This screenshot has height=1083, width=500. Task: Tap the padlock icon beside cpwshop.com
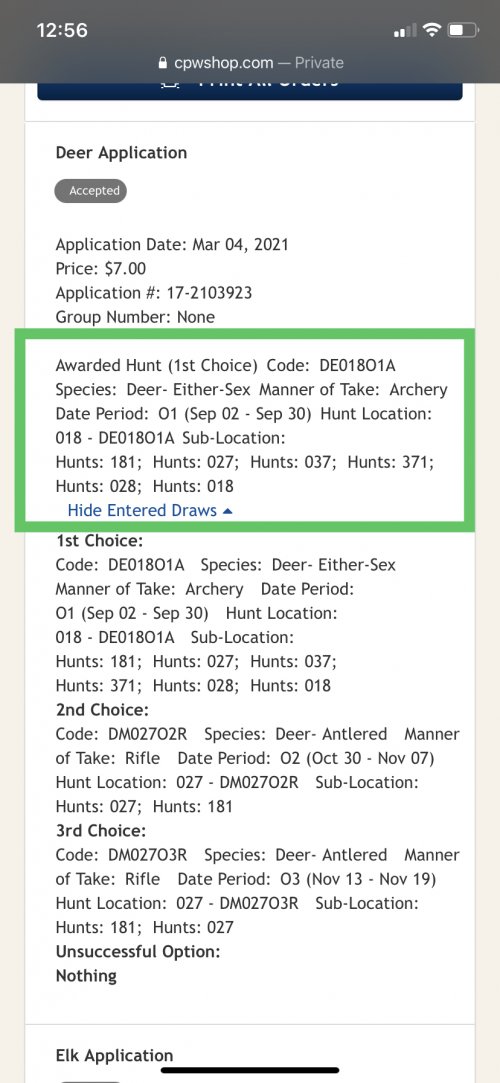163,63
